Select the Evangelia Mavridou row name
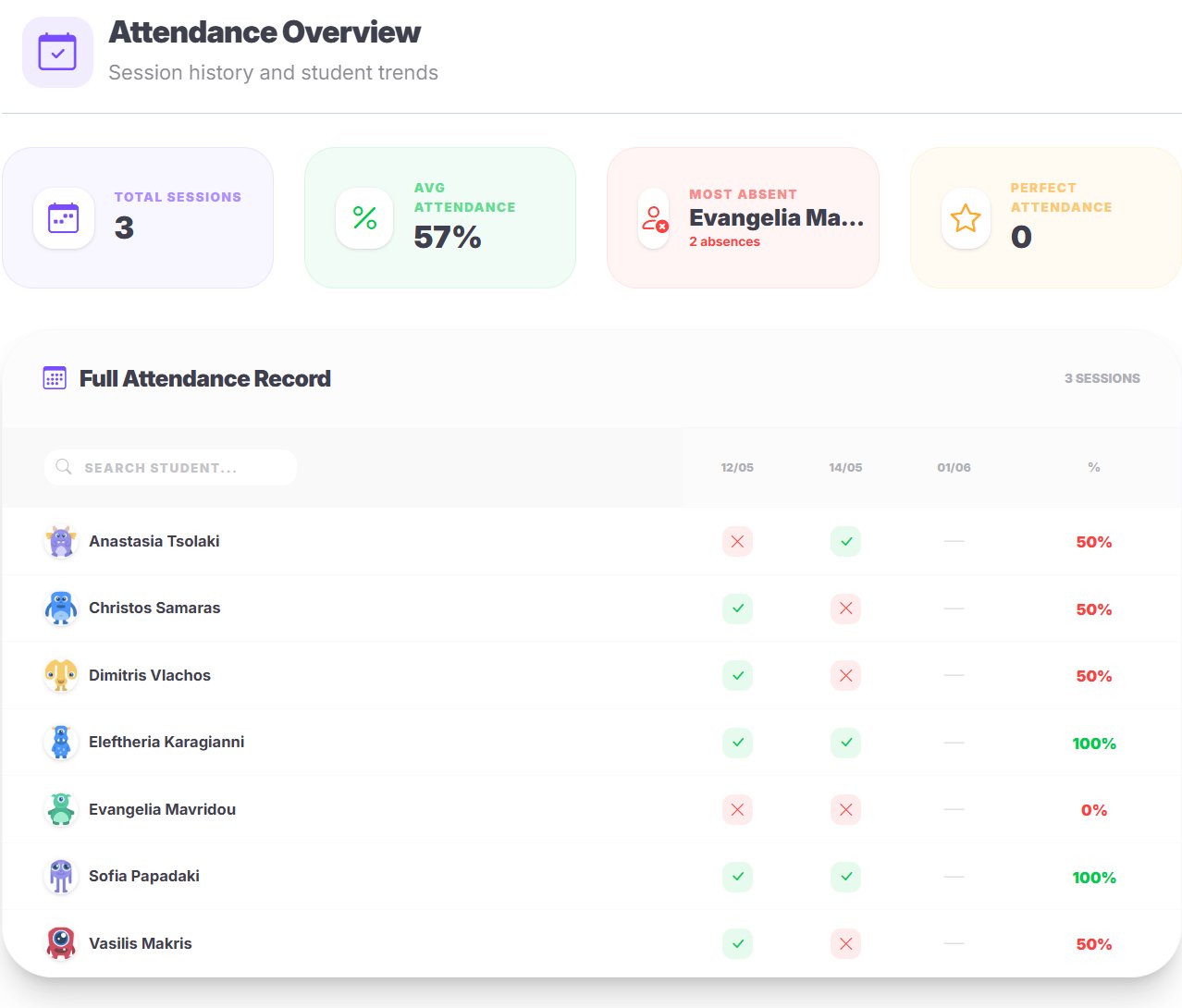This screenshot has width=1182, height=1008. tap(162, 809)
